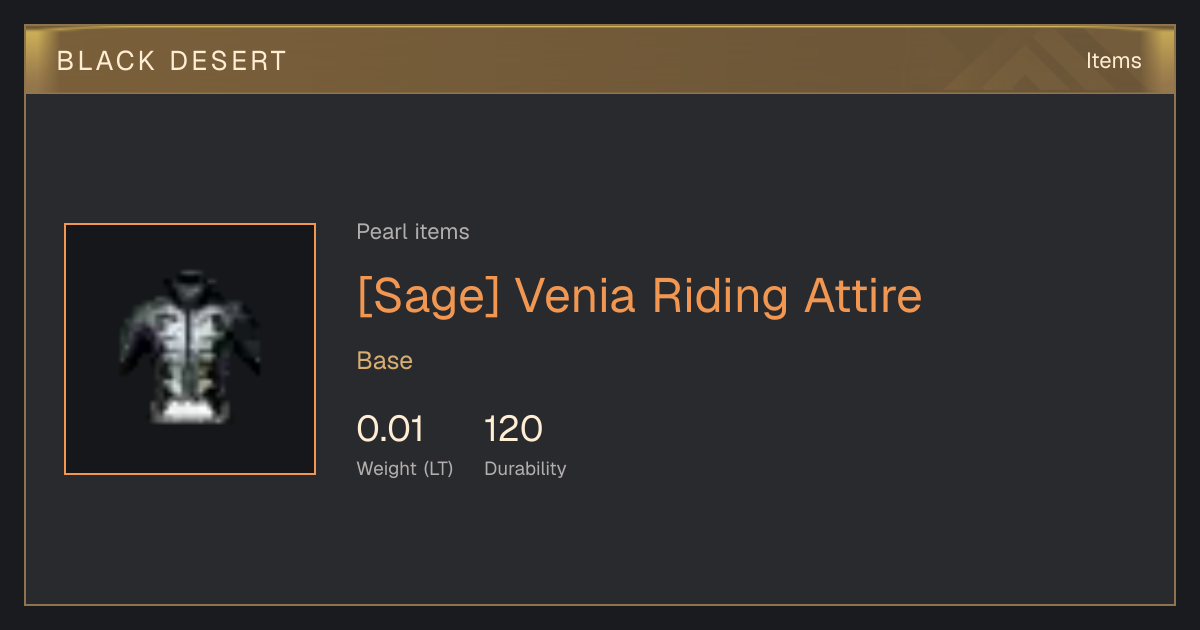The image size is (1200, 630).
Task: Click the 120 durability value
Action: tap(513, 429)
